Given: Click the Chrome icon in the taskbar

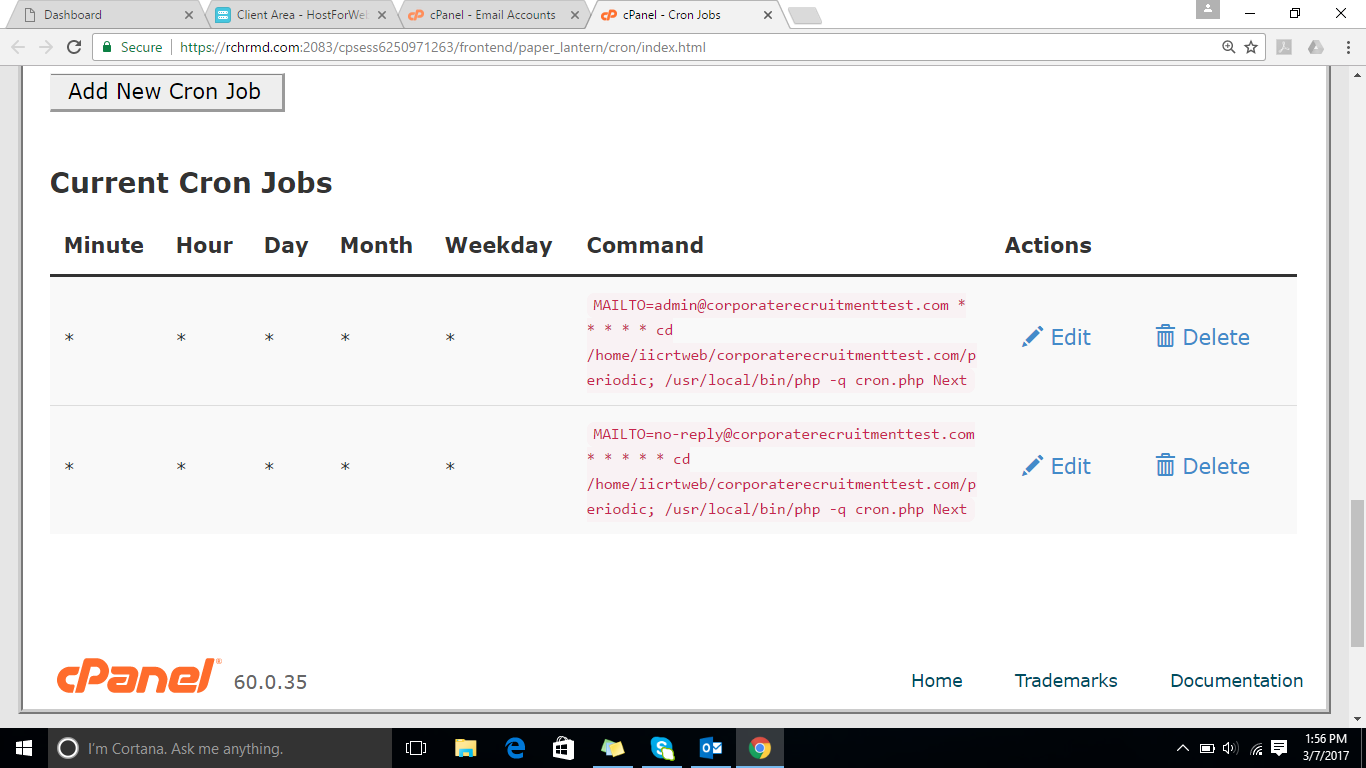Looking at the screenshot, I should (760, 748).
